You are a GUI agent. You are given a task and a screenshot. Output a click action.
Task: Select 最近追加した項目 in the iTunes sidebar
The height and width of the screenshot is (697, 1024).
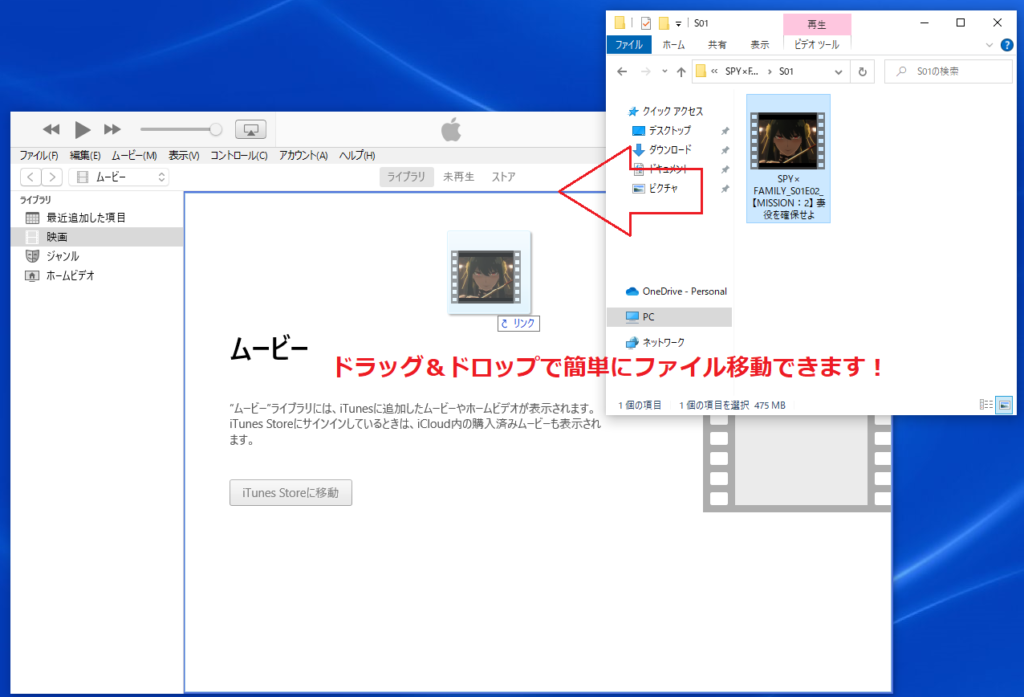[x=97, y=218]
